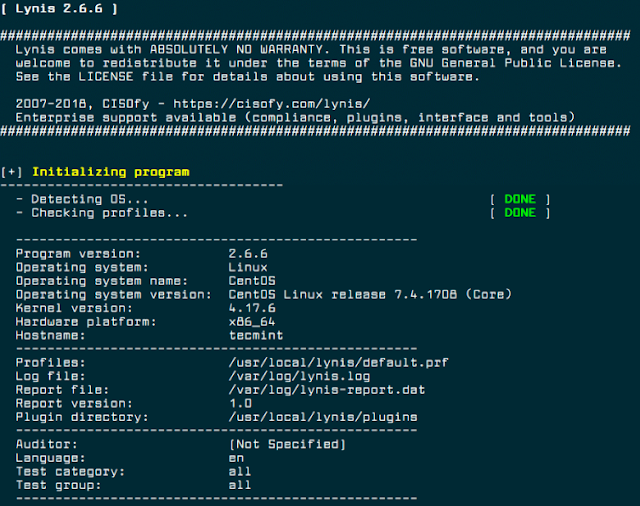The image size is (640, 506).
Task: Select operating system value 'Linux'
Action: pos(248,267)
